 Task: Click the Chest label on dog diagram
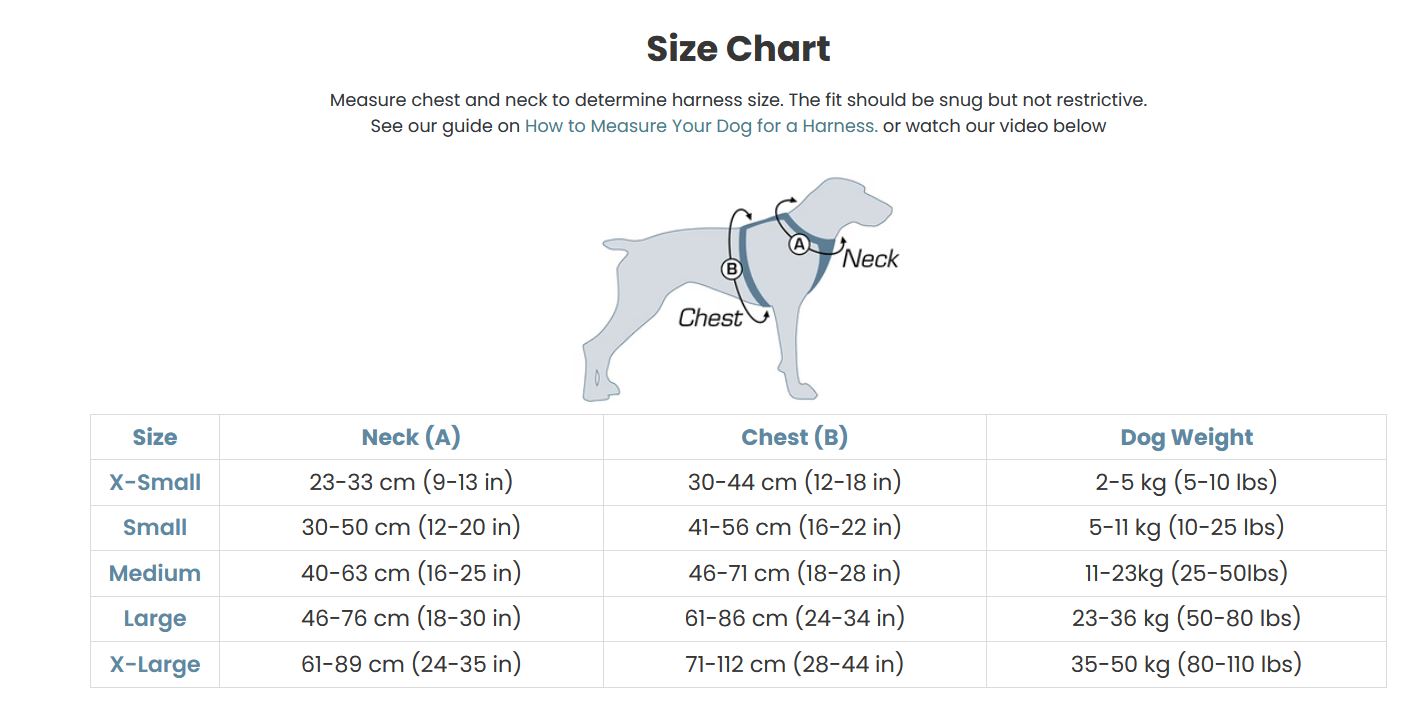(x=710, y=318)
